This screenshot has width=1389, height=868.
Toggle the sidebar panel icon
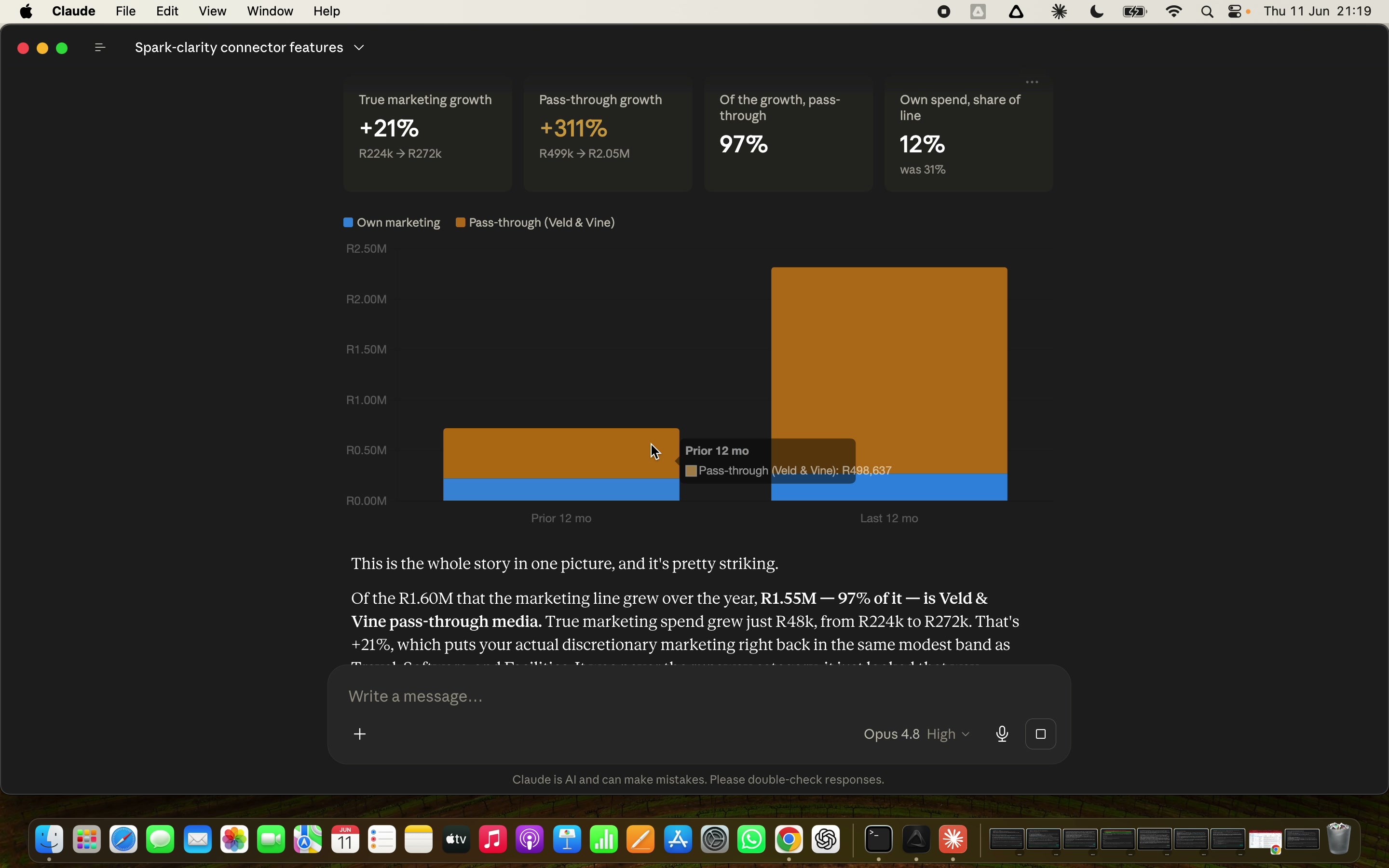[x=100, y=48]
